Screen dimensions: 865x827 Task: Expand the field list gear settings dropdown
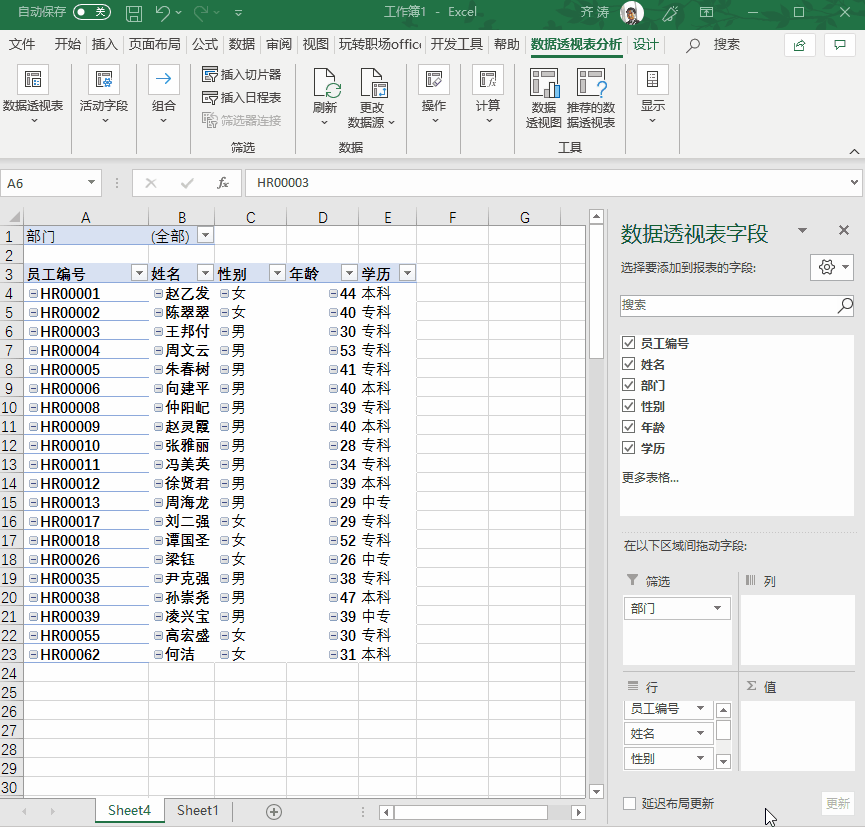[x=831, y=267]
